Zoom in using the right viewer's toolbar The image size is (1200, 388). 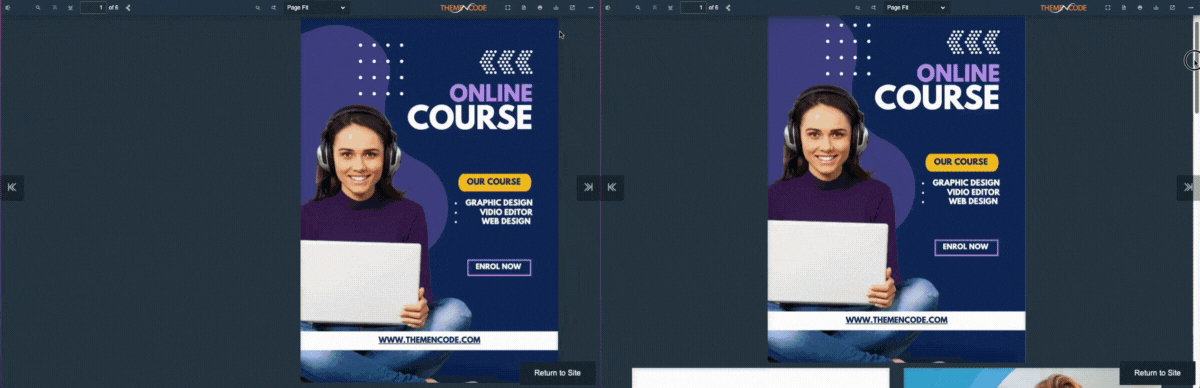coord(873,8)
